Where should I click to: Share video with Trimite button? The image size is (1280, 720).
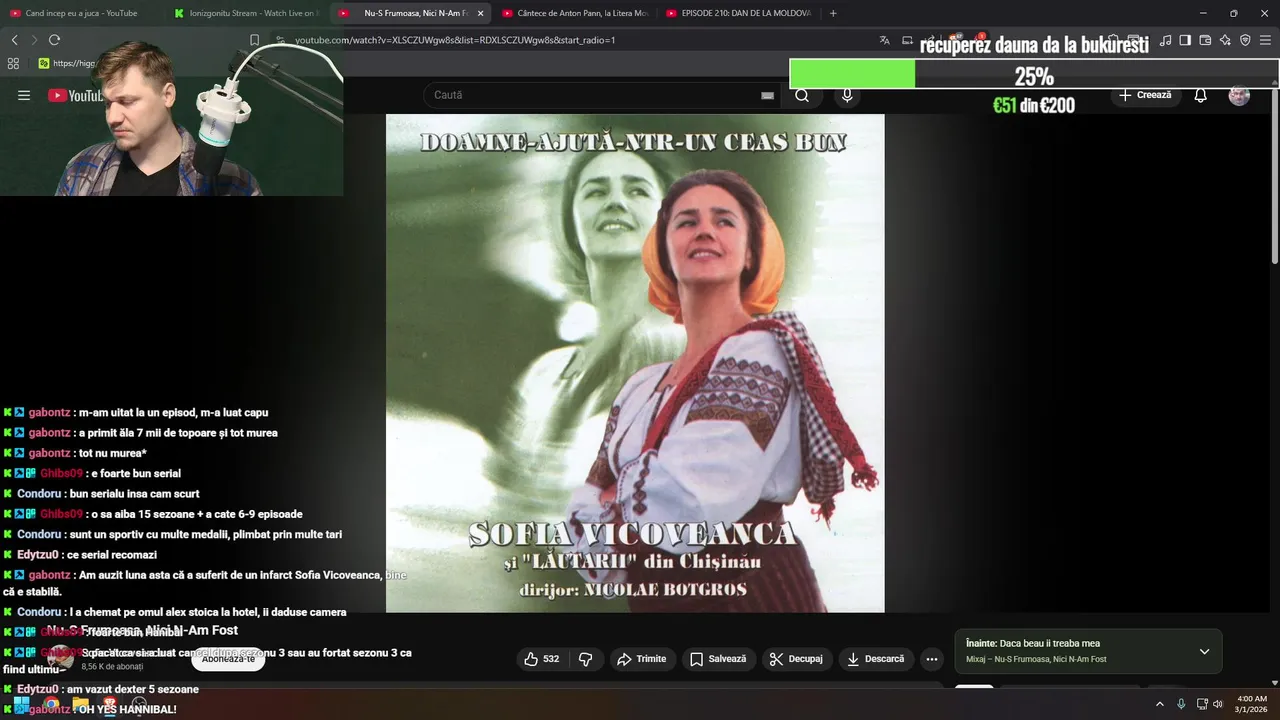click(641, 659)
